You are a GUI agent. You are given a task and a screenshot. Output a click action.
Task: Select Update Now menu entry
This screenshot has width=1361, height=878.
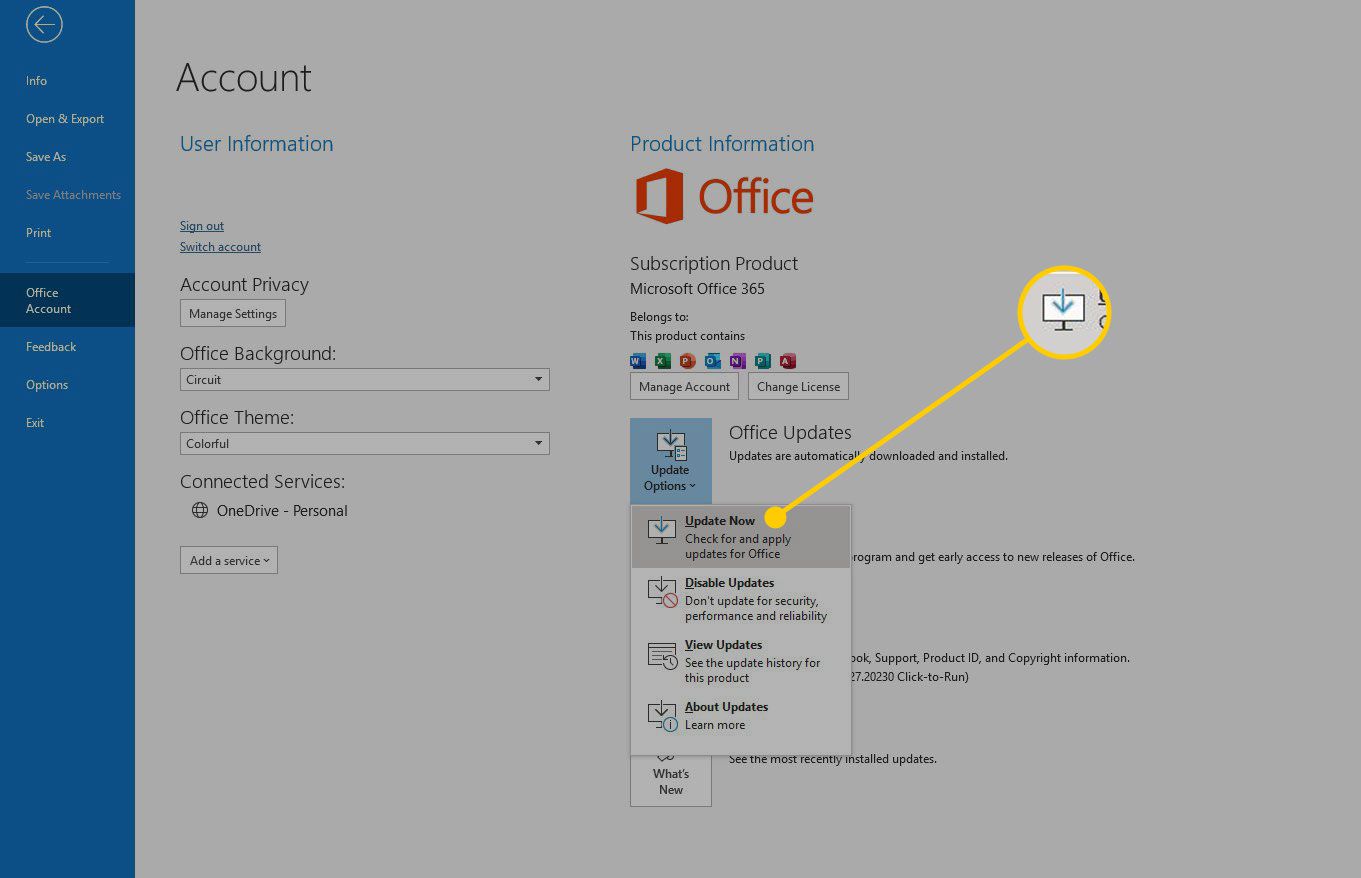[741, 537]
